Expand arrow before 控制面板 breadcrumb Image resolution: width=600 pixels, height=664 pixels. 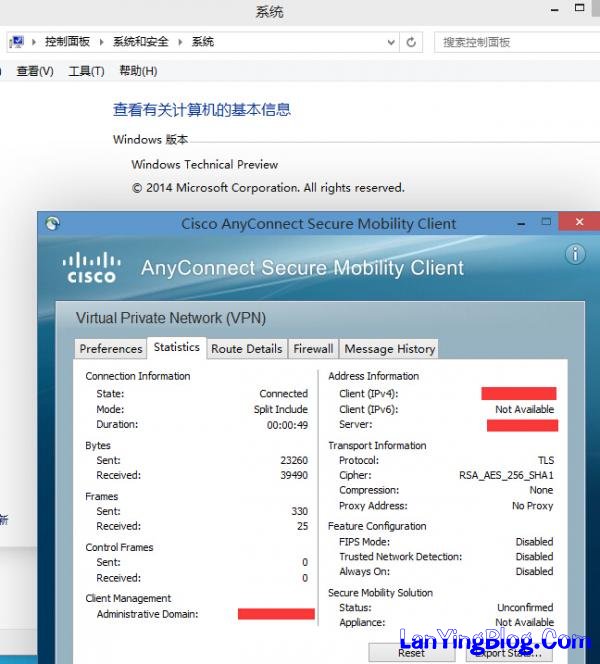coord(33,42)
